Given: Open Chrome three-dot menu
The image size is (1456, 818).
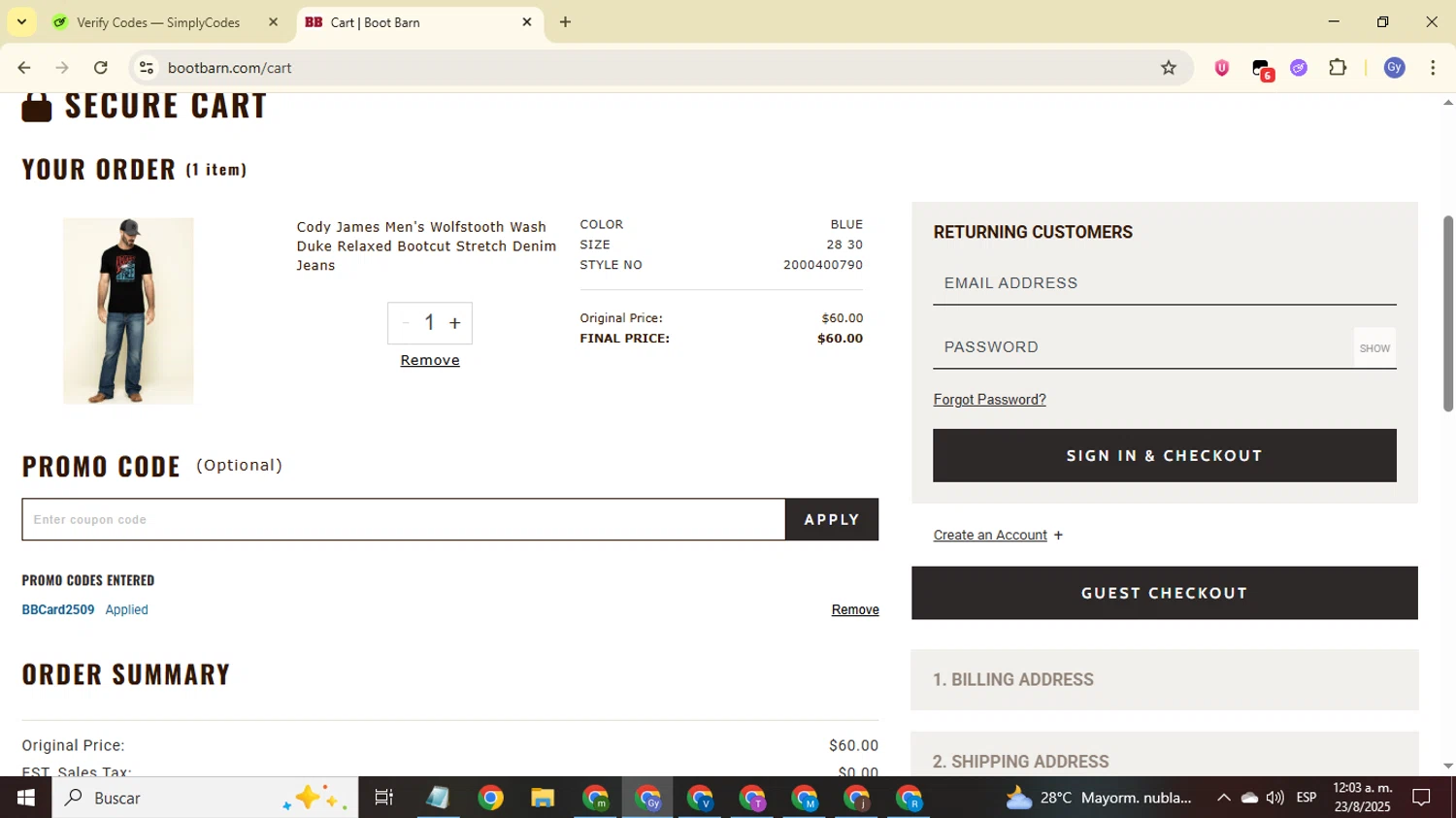Looking at the screenshot, I should tap(1433, 68).
